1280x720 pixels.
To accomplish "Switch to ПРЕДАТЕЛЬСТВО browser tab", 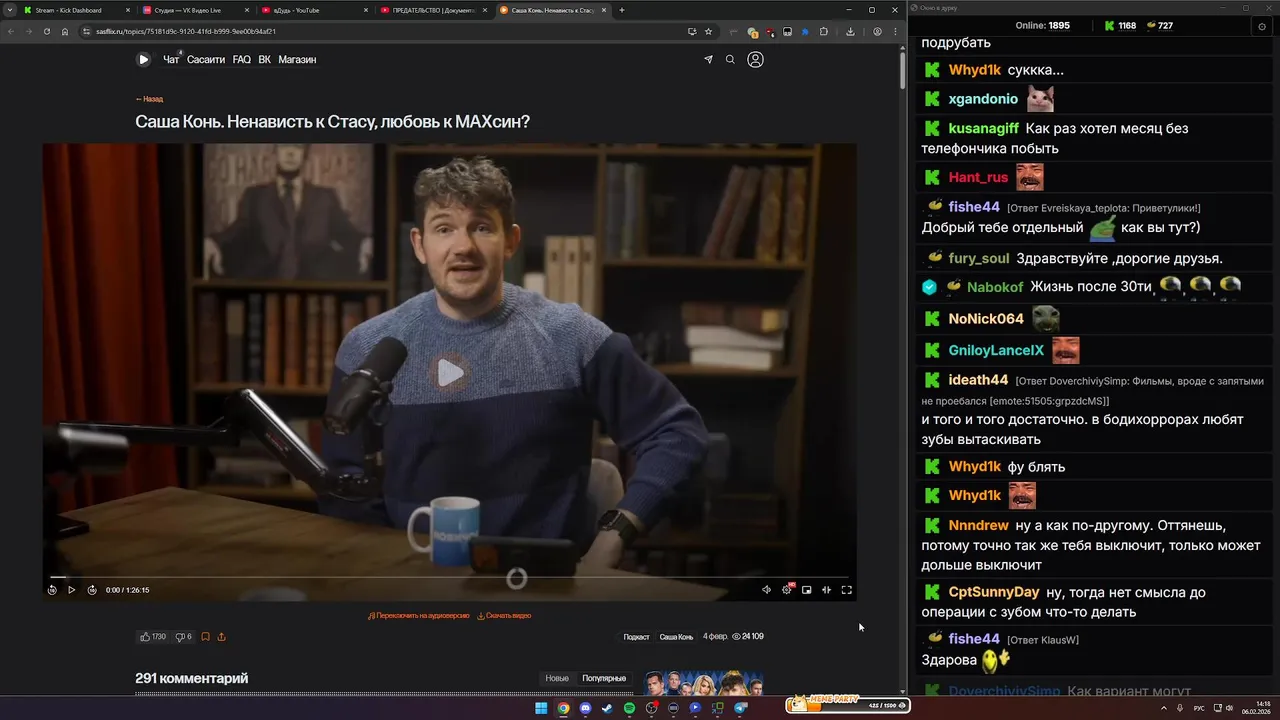I will point(434,10).
